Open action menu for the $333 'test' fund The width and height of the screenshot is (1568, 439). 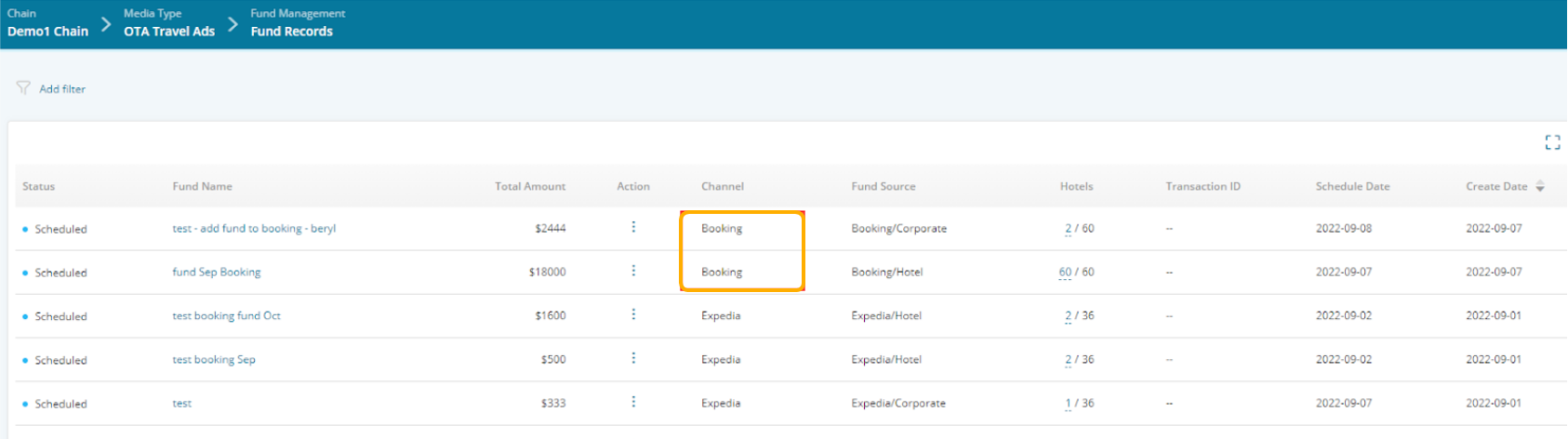tap(633, 402)
